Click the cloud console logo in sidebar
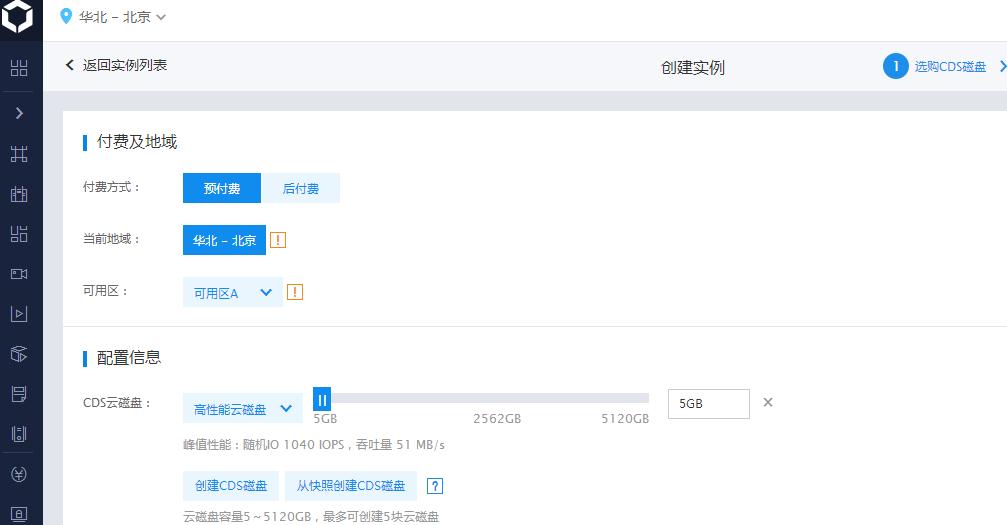The height and width of the screenshot is (525, 1007). coord(19,17)
